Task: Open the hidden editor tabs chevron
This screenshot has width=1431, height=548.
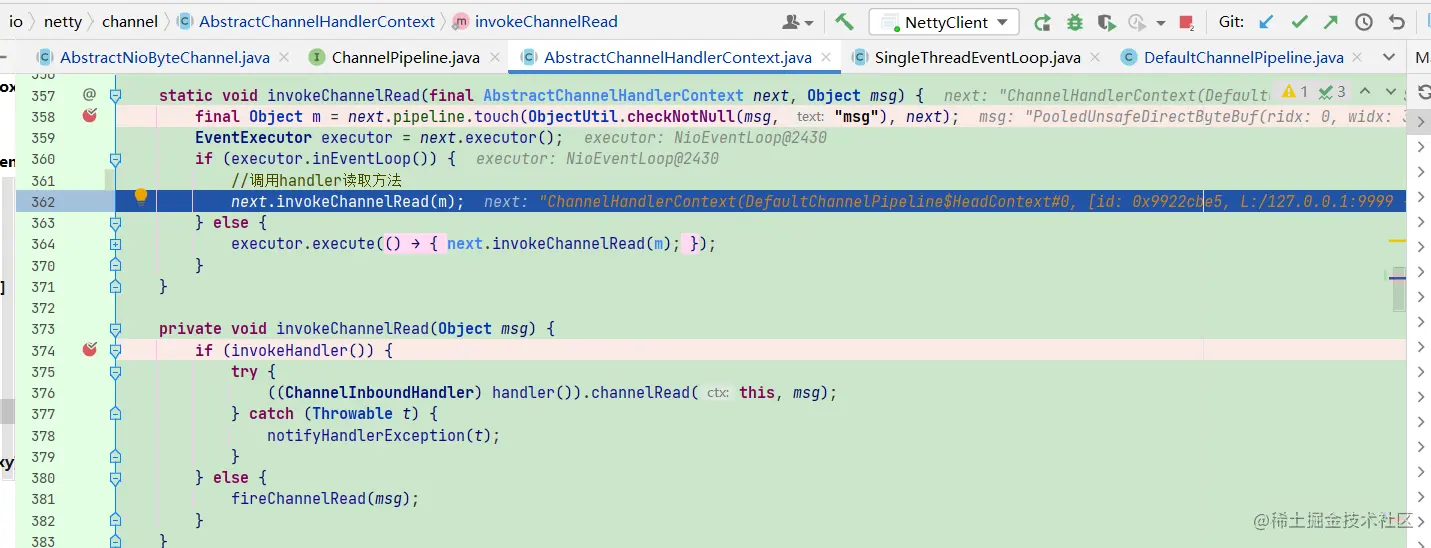Action: click(1390, 58)
